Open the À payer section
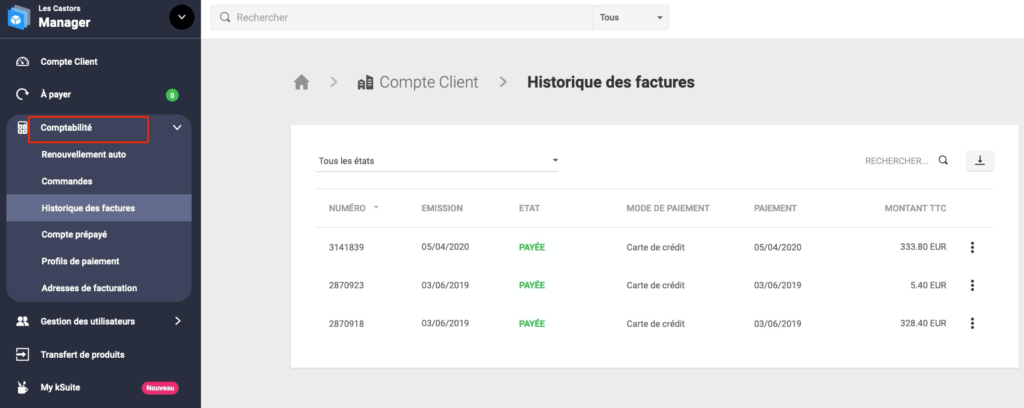Screen dimensions: 1024x408 click(x=56, y=95)
